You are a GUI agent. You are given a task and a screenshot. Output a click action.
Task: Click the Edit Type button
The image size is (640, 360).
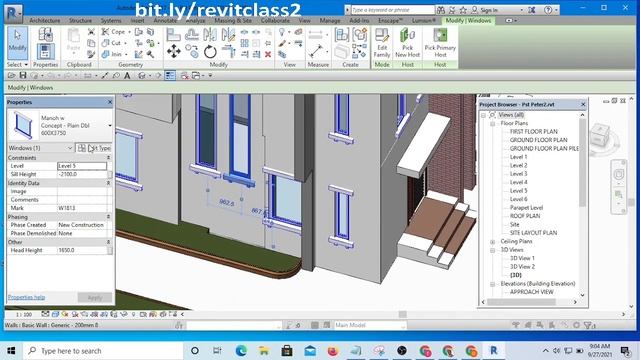94,148
